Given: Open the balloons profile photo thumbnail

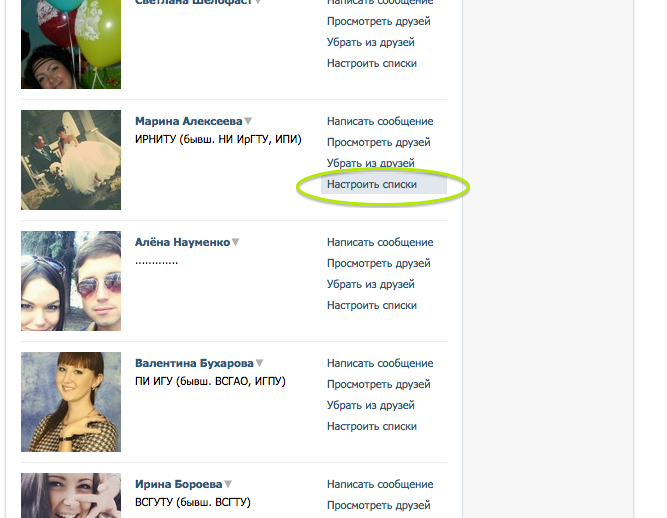Looking at the screenshot, I should click(x=71, y=44).
